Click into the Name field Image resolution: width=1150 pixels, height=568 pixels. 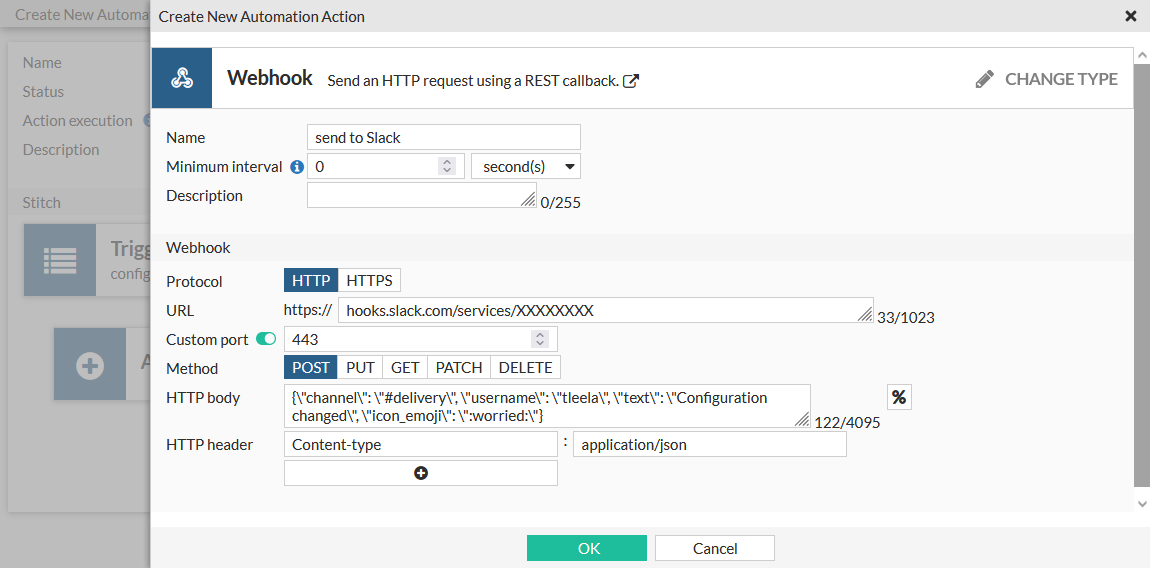pyautogui.click(x=443, y=138)
